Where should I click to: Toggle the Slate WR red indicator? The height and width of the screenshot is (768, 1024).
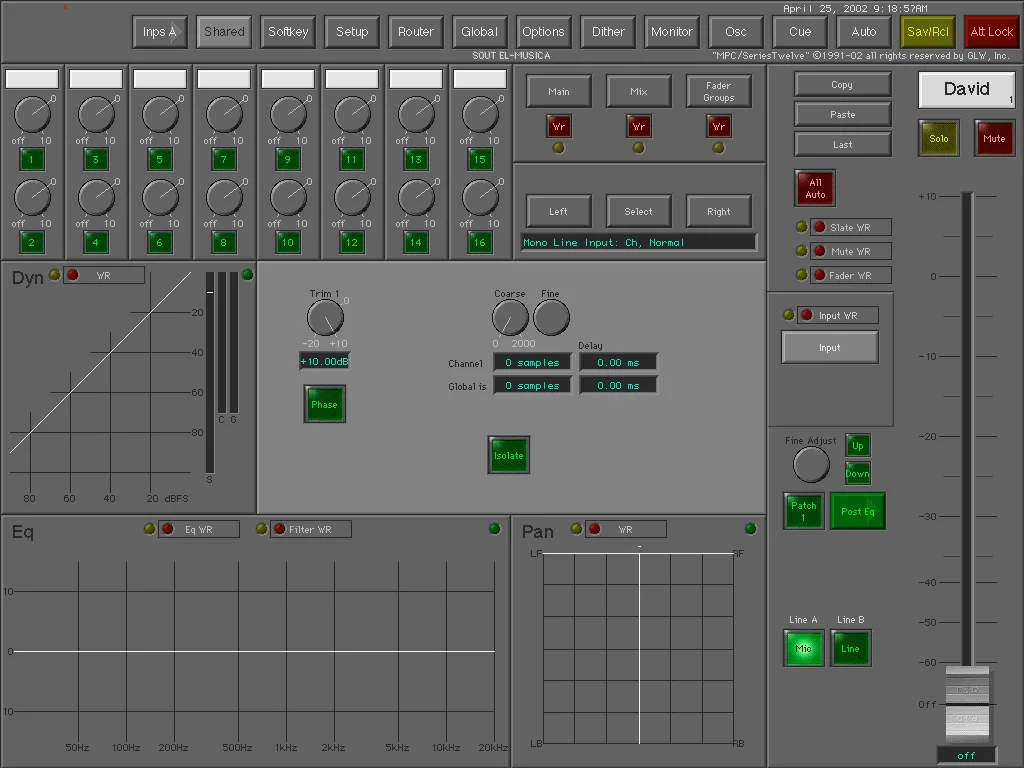pyautogui.click(x=820, y=227)
